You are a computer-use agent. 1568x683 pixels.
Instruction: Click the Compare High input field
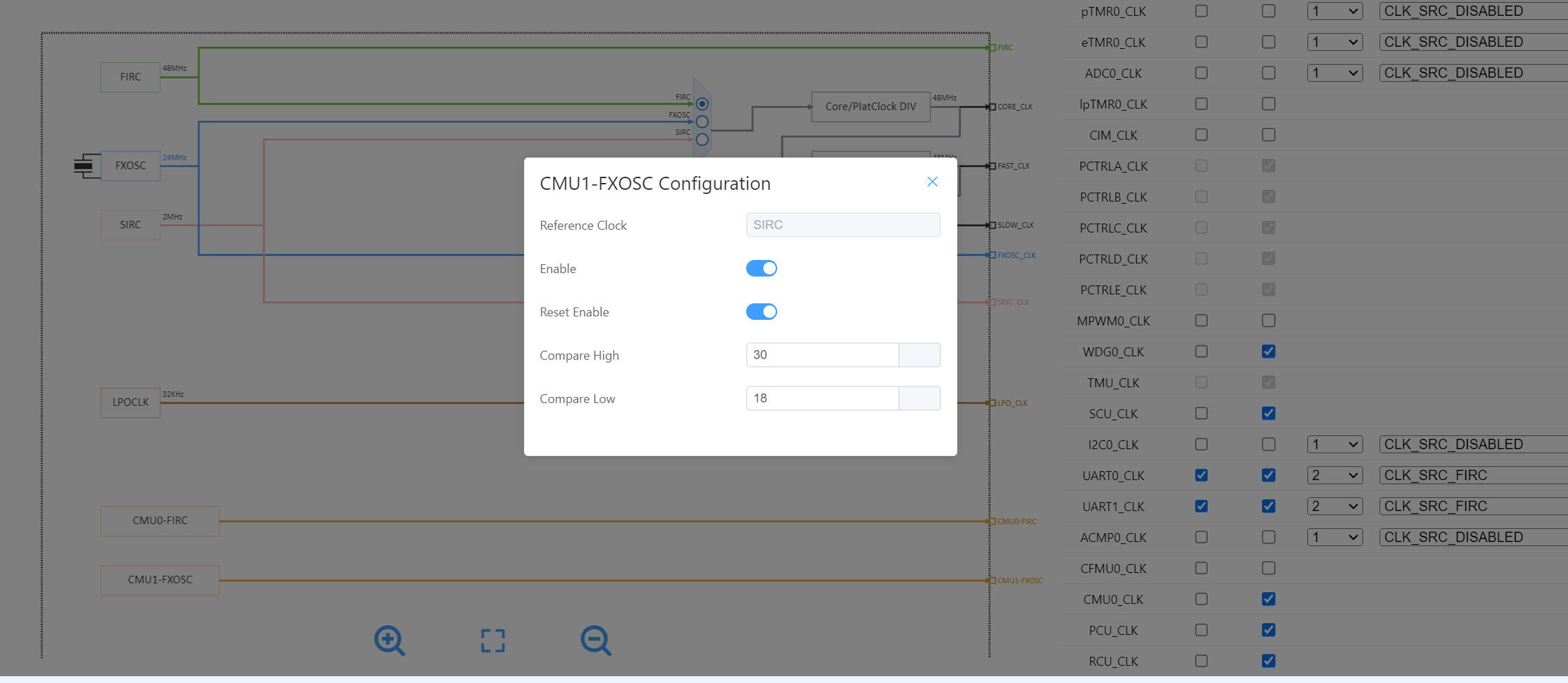(822, 355)
